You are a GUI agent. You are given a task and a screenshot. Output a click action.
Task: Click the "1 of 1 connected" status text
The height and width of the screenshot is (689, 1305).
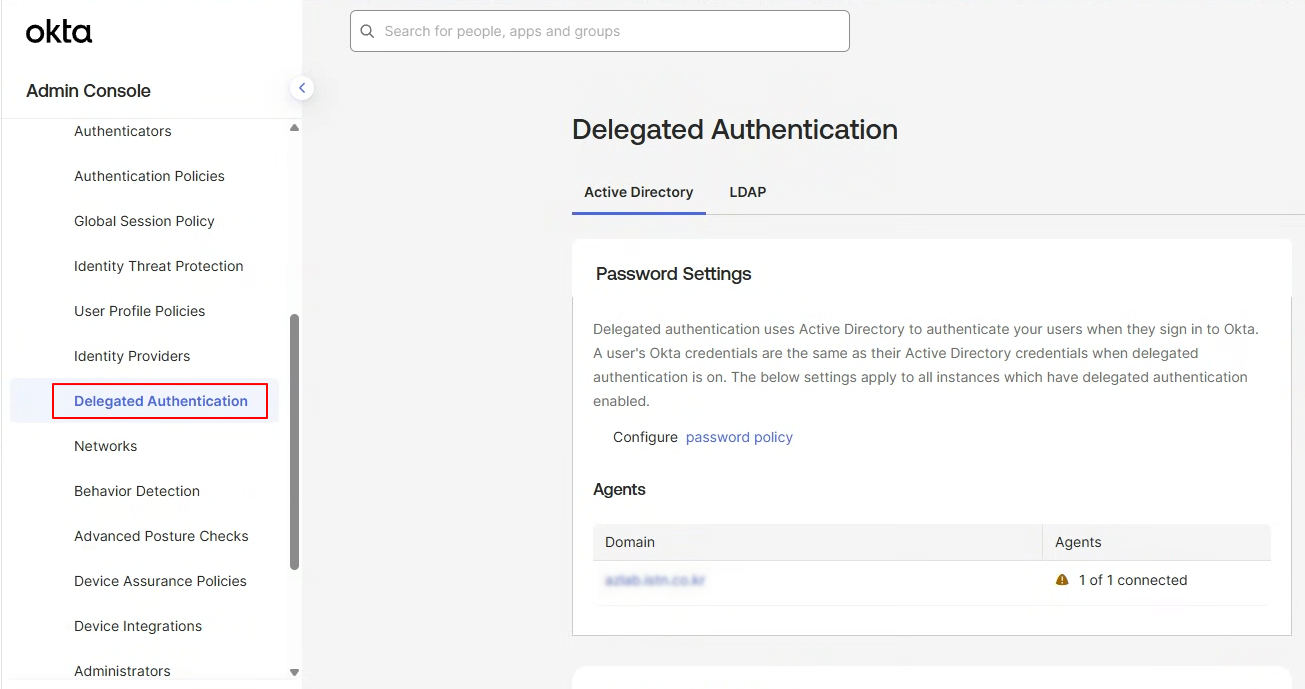coord(1133,580)
